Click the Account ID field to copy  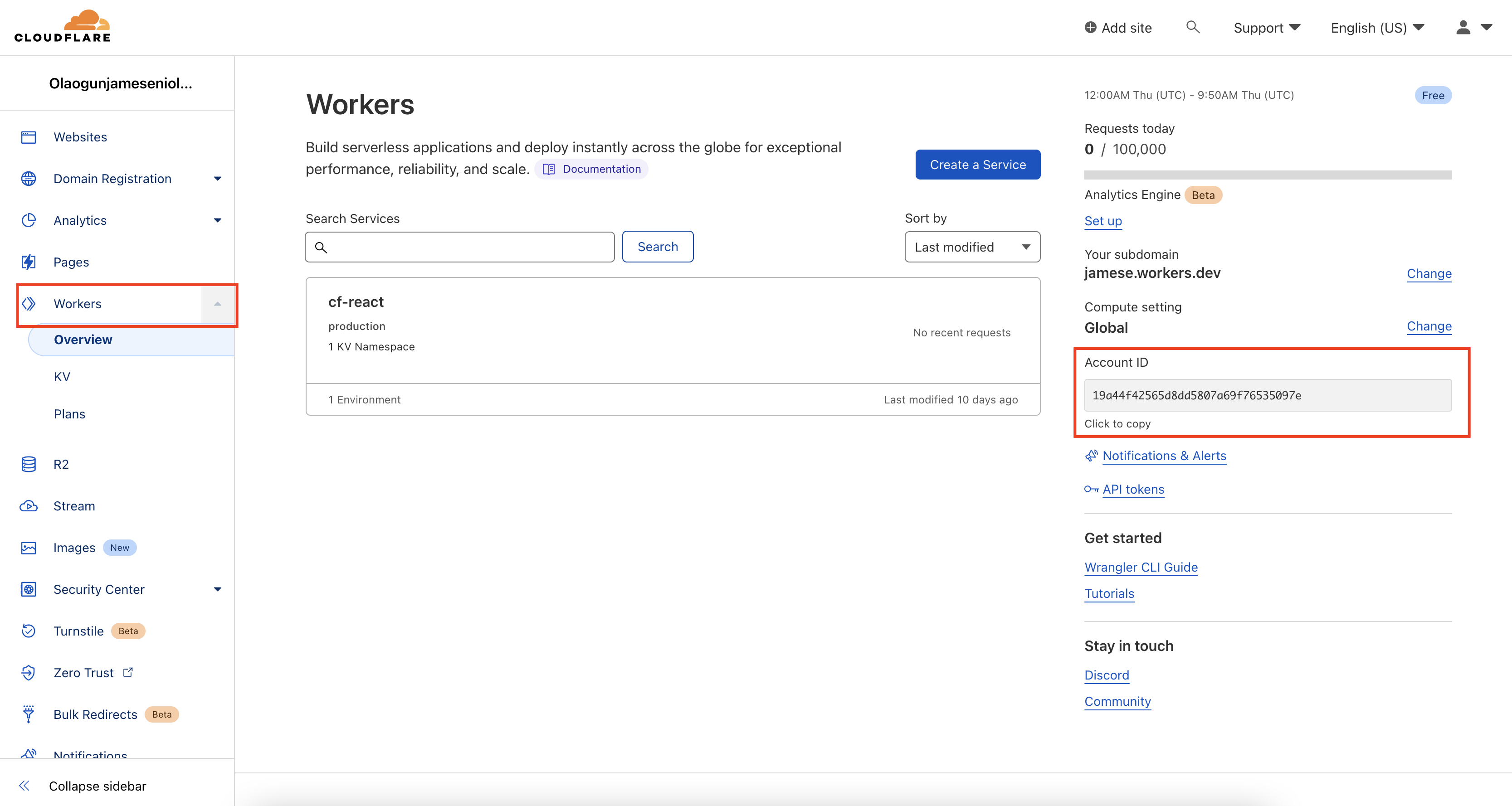pos(1267,395)
